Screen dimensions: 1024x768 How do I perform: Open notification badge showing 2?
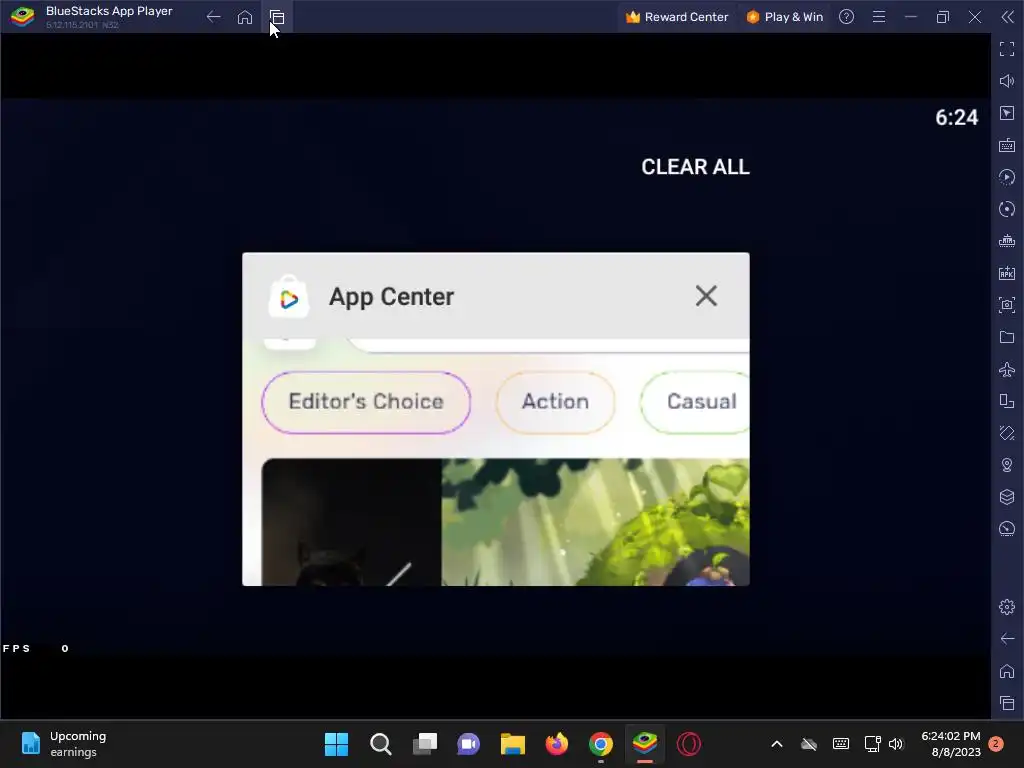pos(996,744)
